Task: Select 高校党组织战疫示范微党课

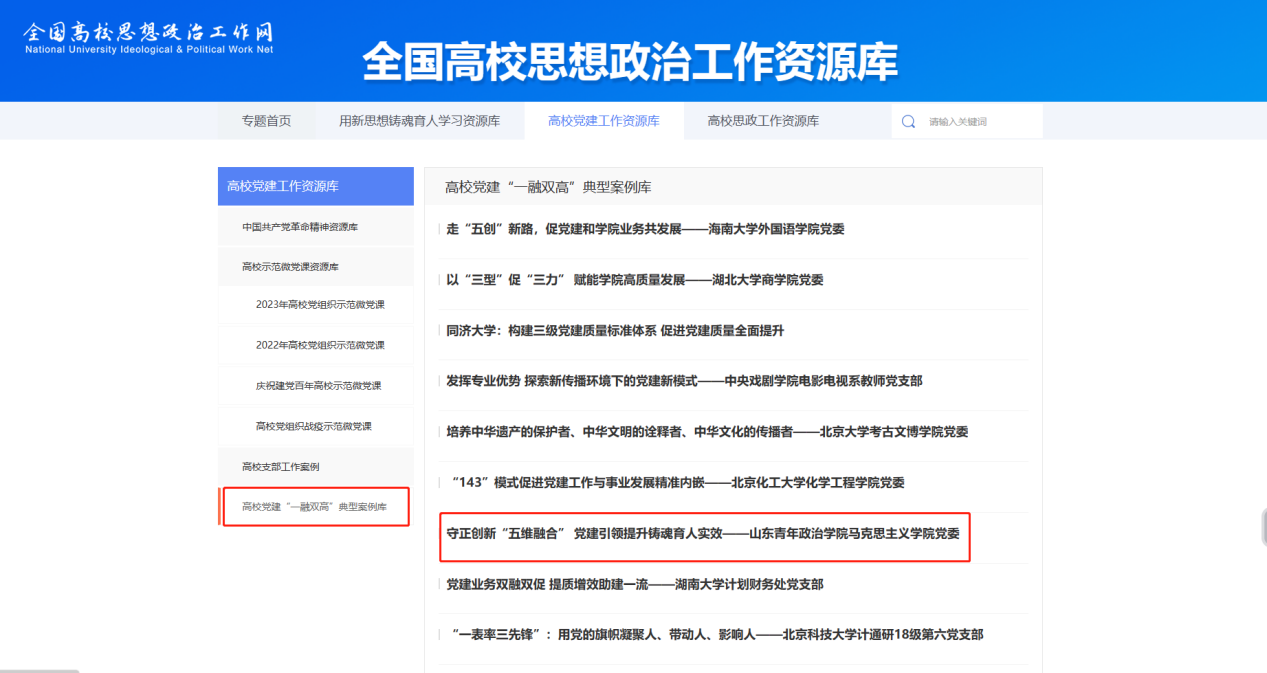Action: [x=314, y=426]
